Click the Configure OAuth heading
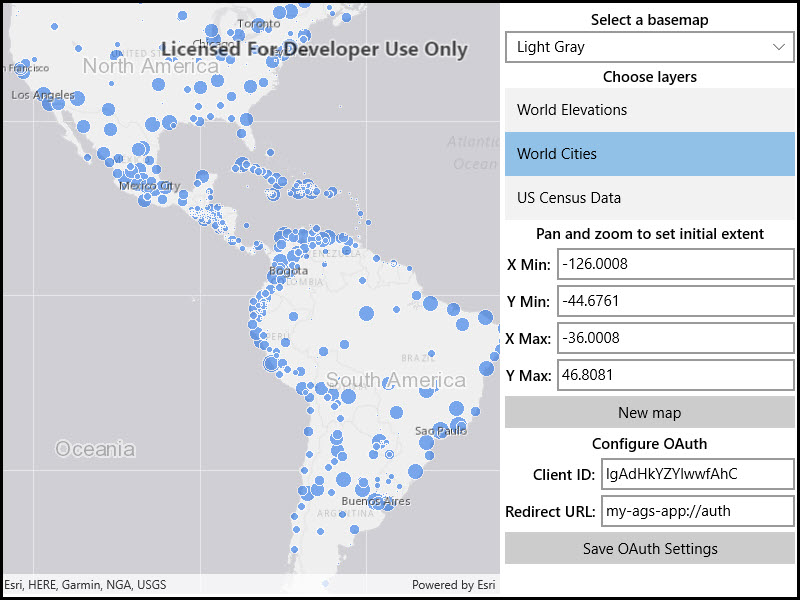This screenshot has height=600, width=800. click(649, 444)
